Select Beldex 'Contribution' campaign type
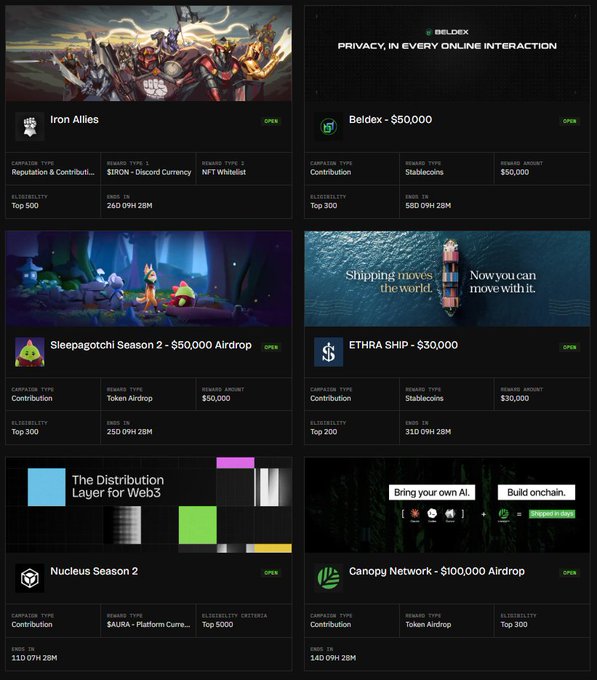This screenshot has height=680, width=597. click(x=330, y=172)
